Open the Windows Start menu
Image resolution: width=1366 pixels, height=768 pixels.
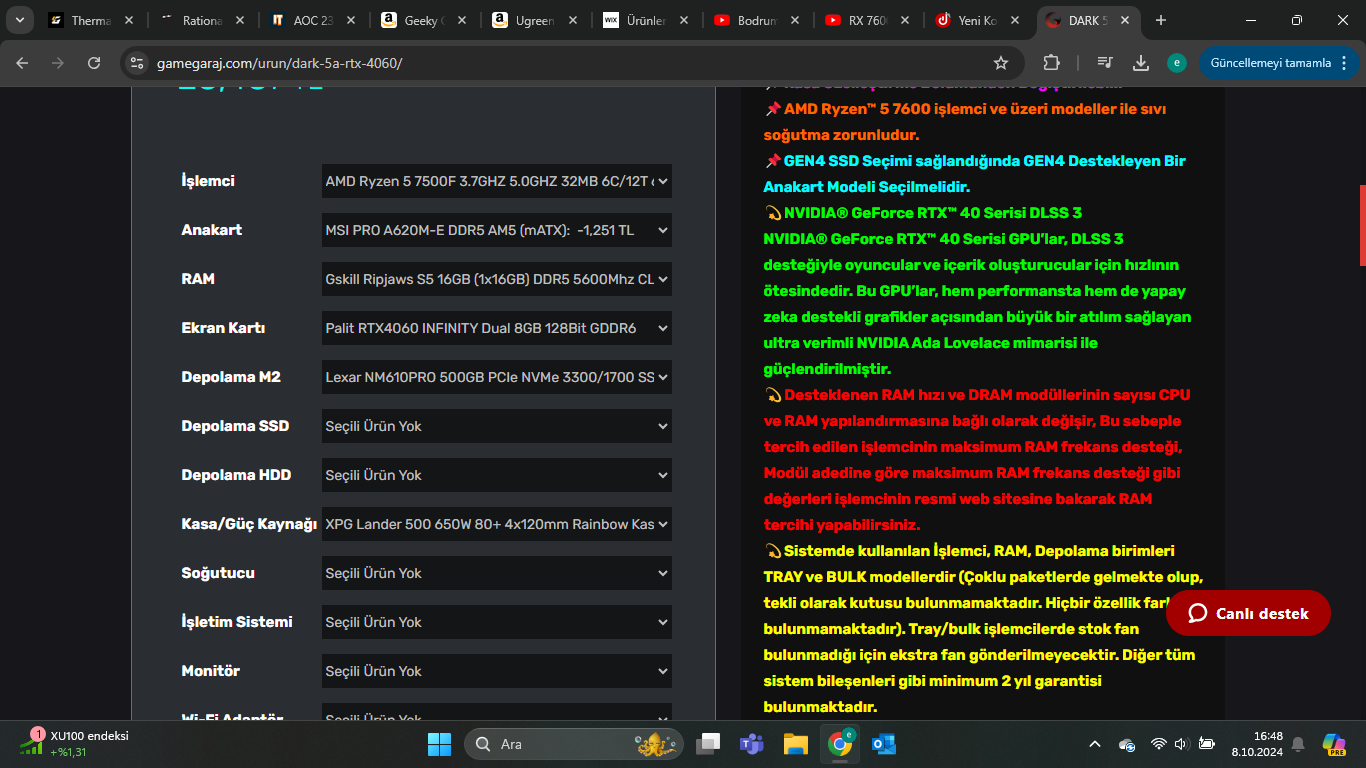(439, 744)
